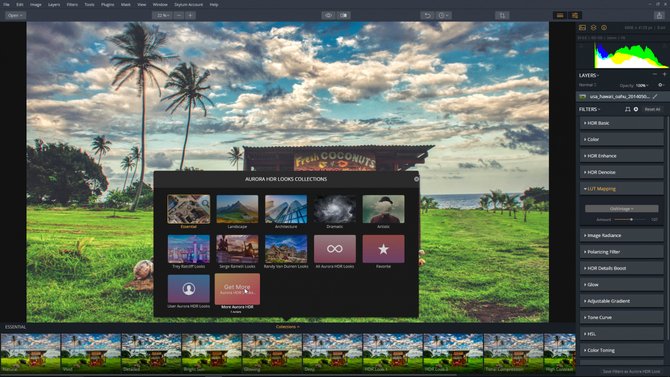
Task: Open the Layers menu
Action: 54,5
